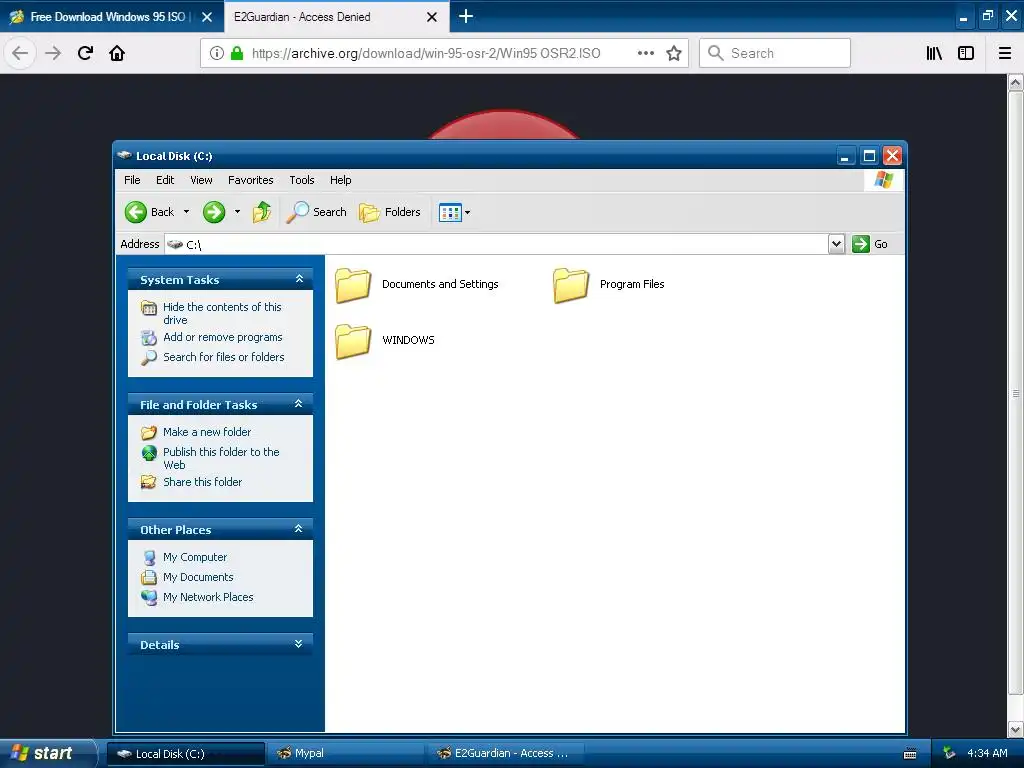Image resolution: width=1024 pixels, height=768 pixels.
Task: Go to the browser home page icon
Action: (x=117, y=53)
